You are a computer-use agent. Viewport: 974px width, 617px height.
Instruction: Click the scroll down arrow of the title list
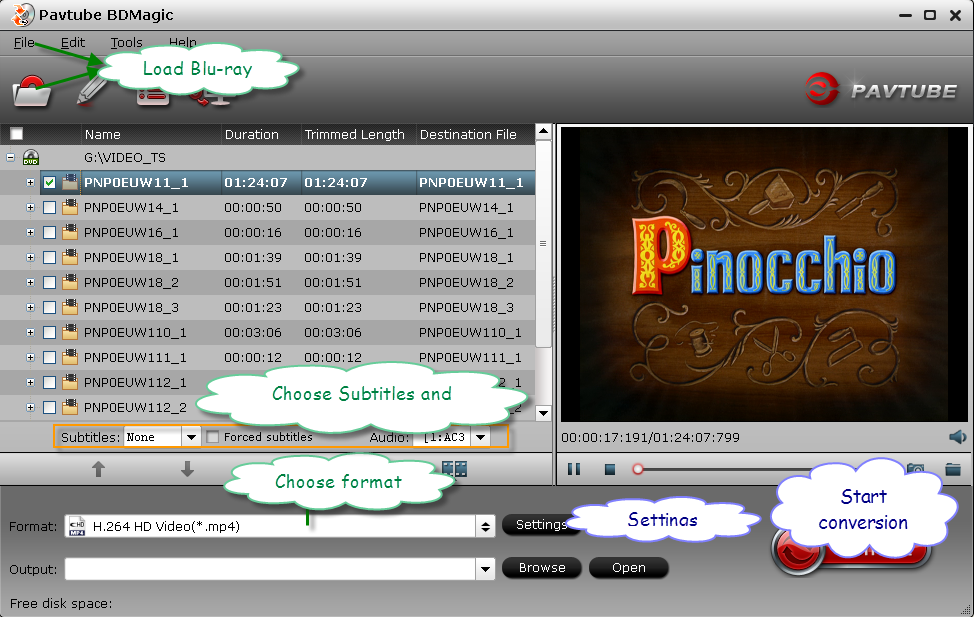543,413
